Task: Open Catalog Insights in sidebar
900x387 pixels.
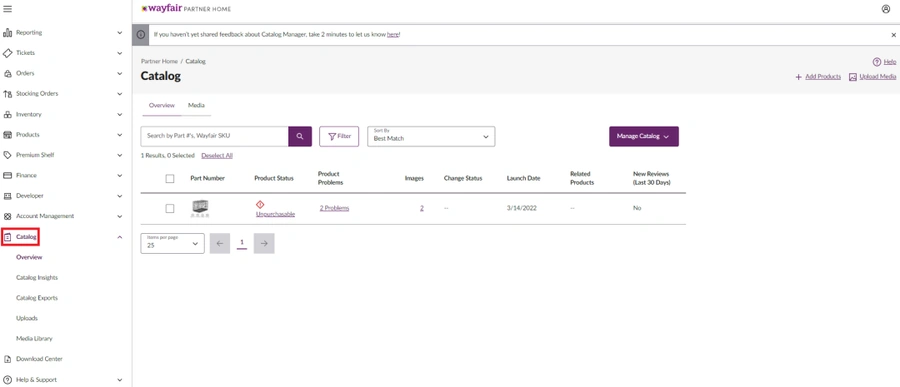Action: click(x=37, y=277)
